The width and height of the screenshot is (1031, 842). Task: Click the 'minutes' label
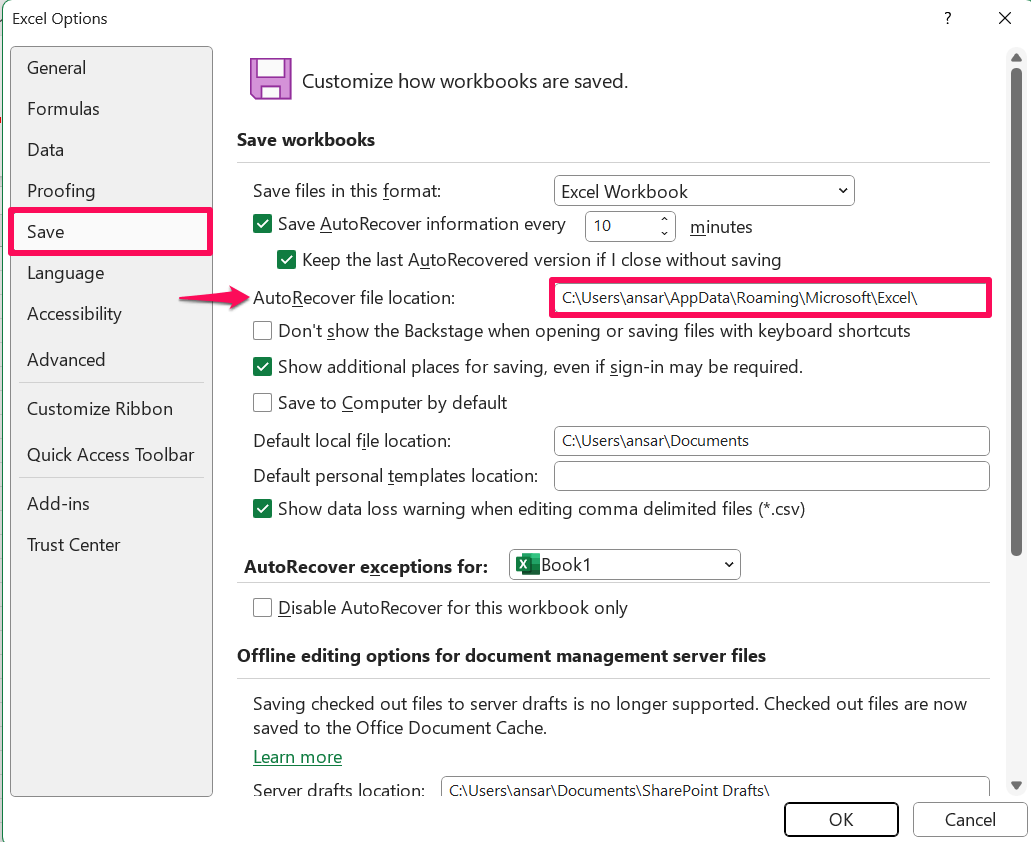(721, 227)
